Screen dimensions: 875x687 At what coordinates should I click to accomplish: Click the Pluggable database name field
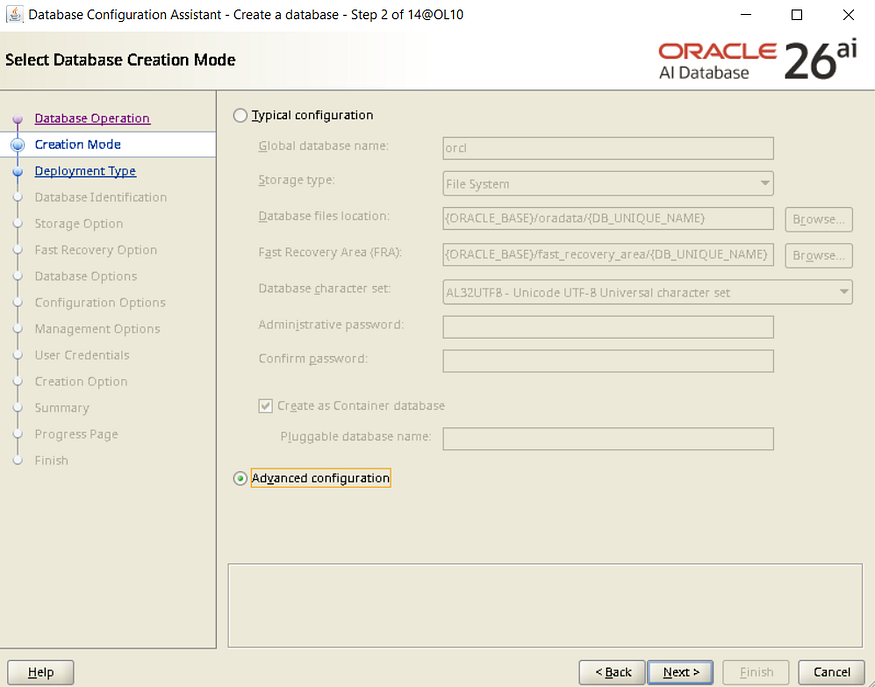tap(608, 439)
